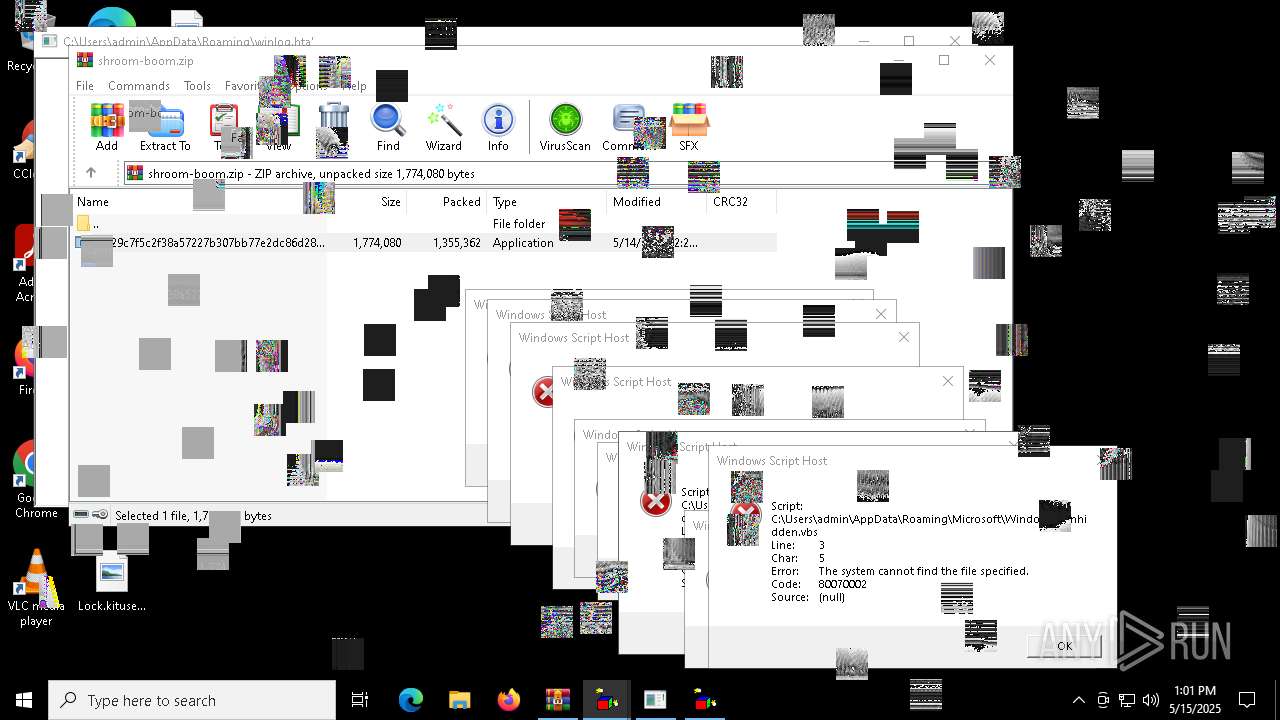The image size is (1280, 720).
Task: Sort by CRC32 column header
Action: 730,202
